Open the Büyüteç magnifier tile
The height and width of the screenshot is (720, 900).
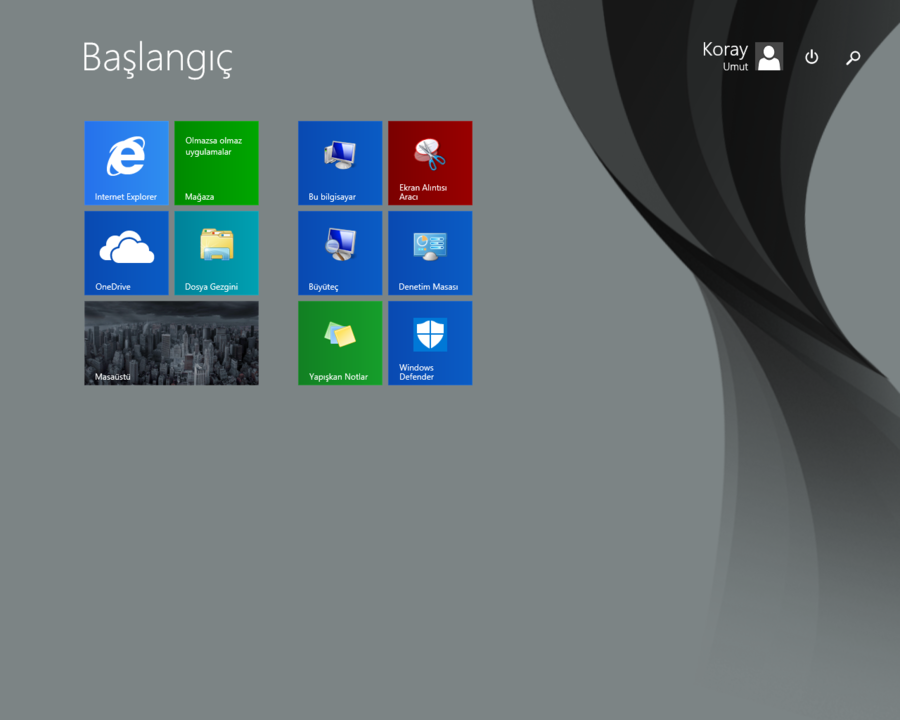(340, 253)
